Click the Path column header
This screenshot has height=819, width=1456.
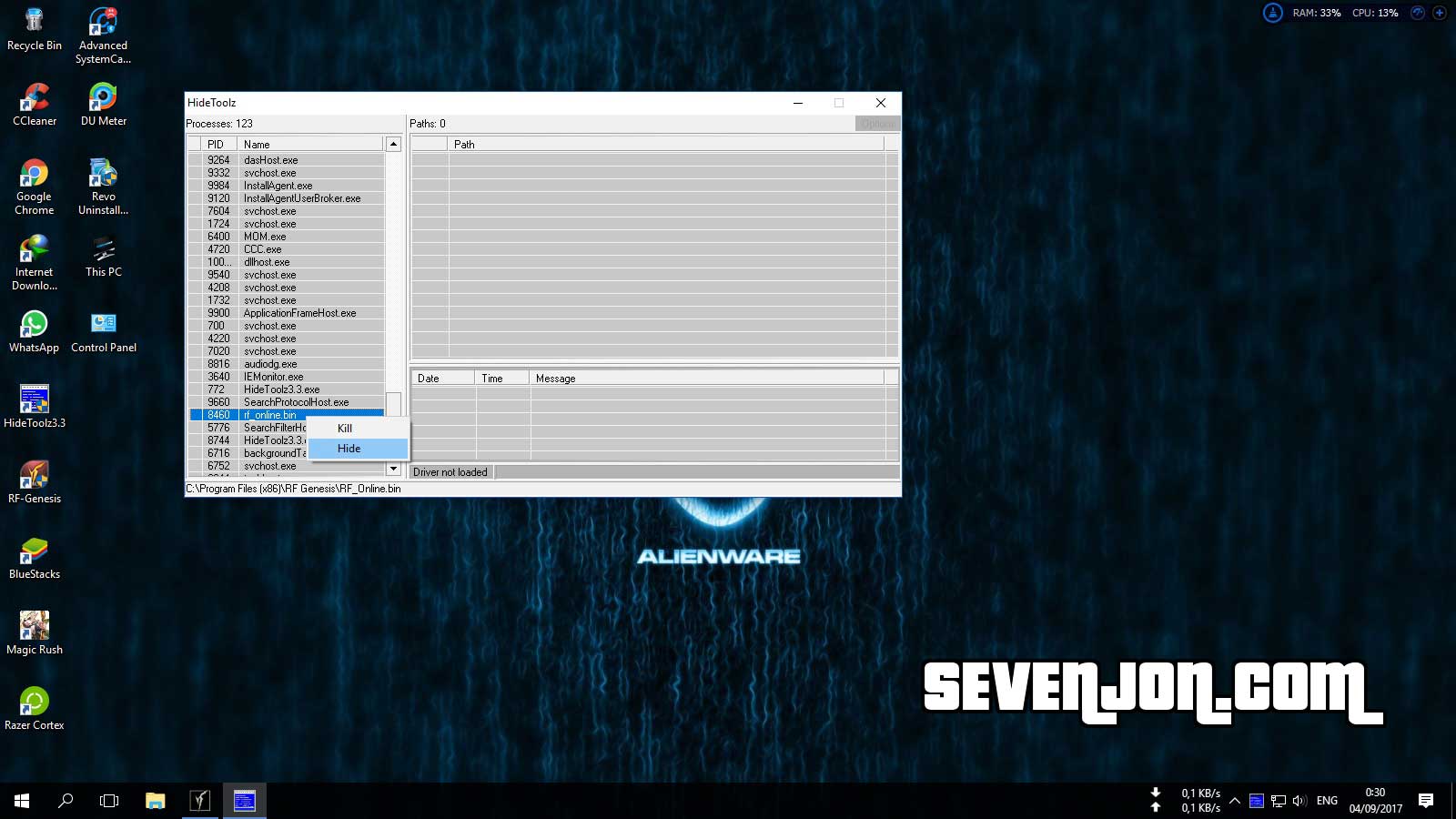[x=665, y=144]
